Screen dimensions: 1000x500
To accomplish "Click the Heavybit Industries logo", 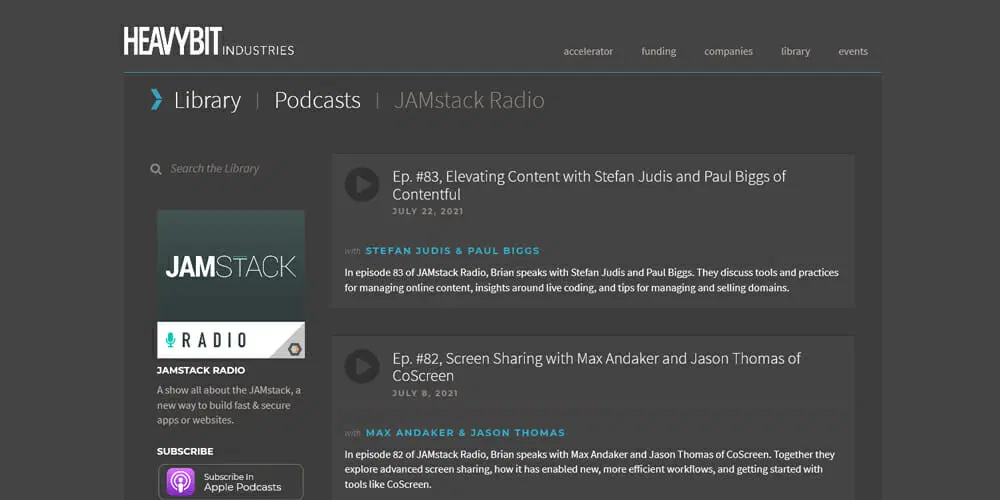I will 209,41.
